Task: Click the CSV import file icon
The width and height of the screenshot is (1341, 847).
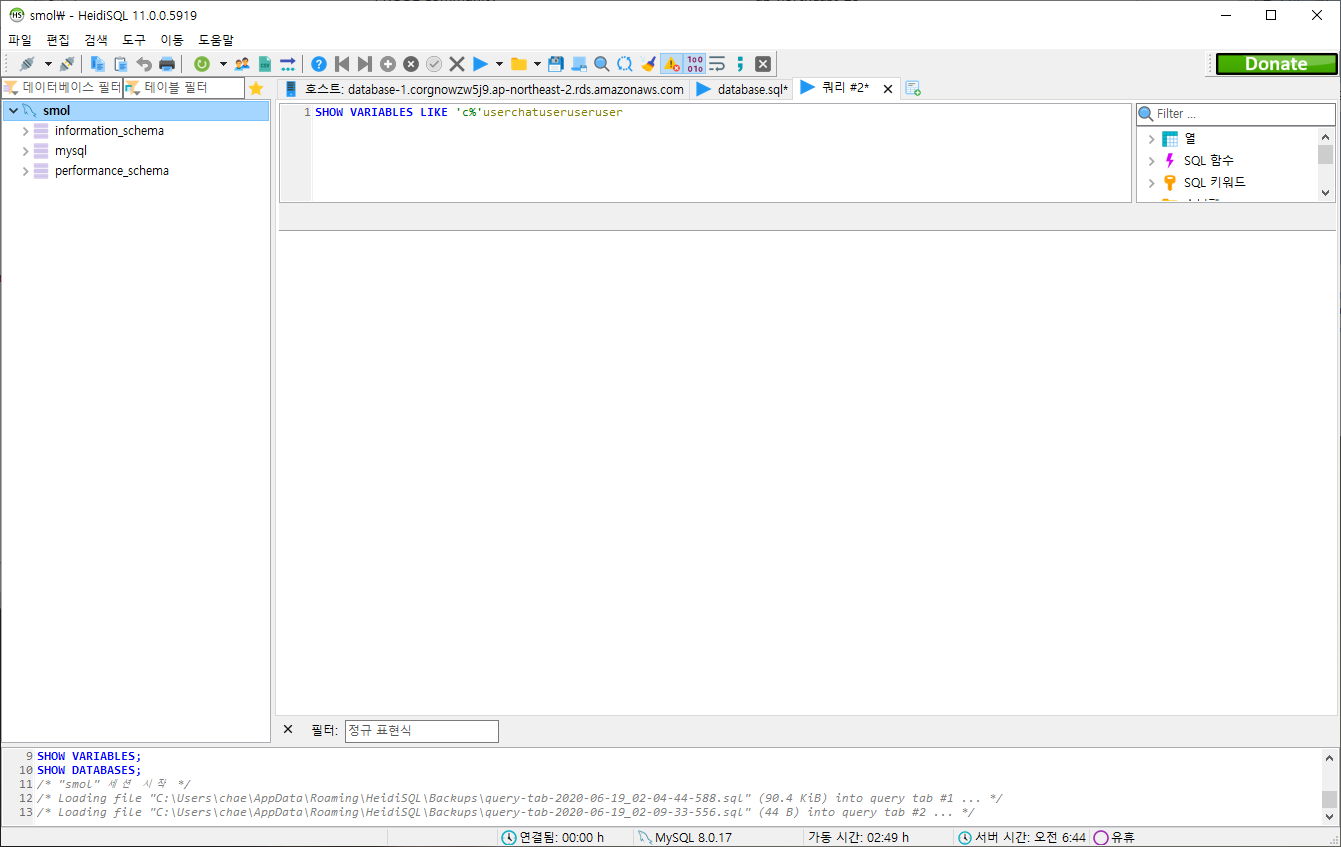Action: pyautogui.click(x=265, y=64)
